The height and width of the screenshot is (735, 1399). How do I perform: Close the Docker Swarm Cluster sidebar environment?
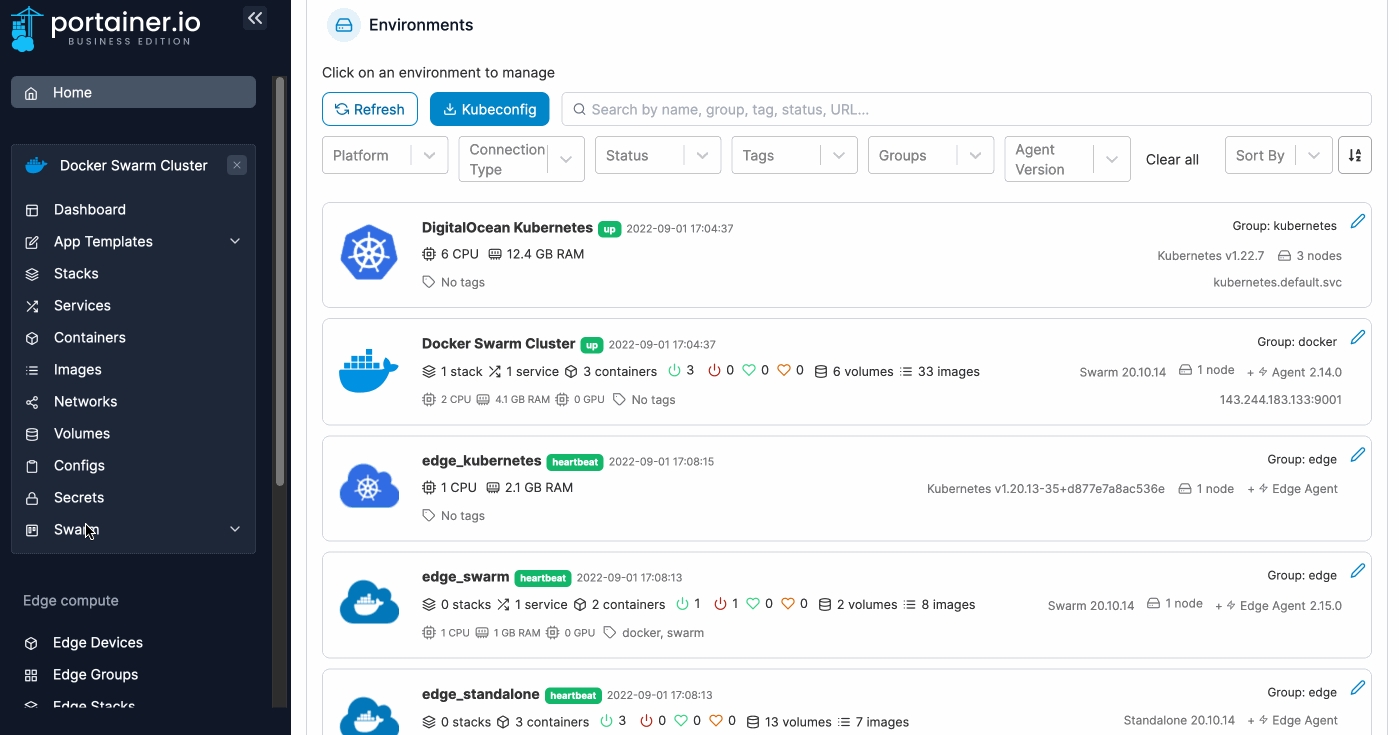coord(237,166)
